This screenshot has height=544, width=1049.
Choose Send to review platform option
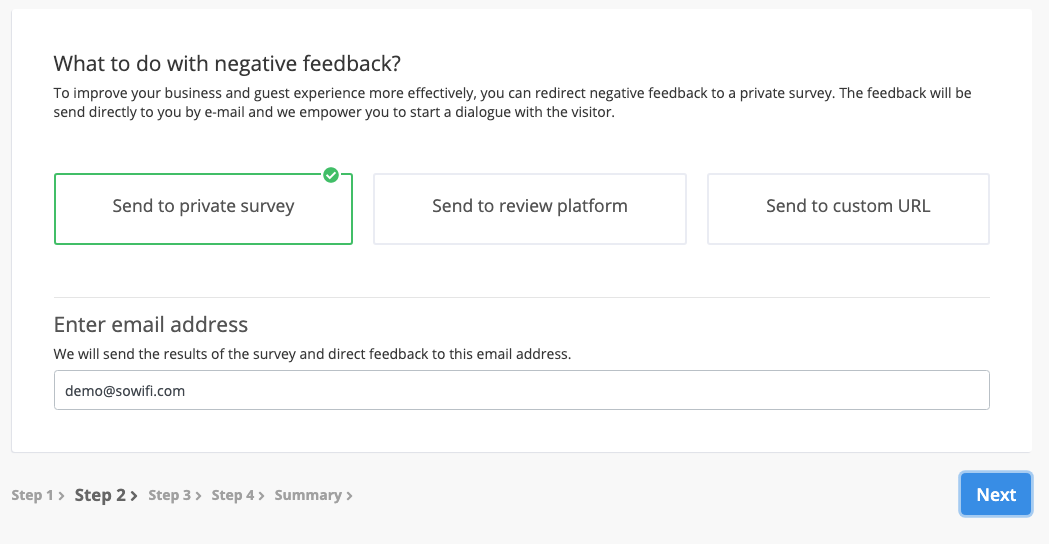point(529,209)
